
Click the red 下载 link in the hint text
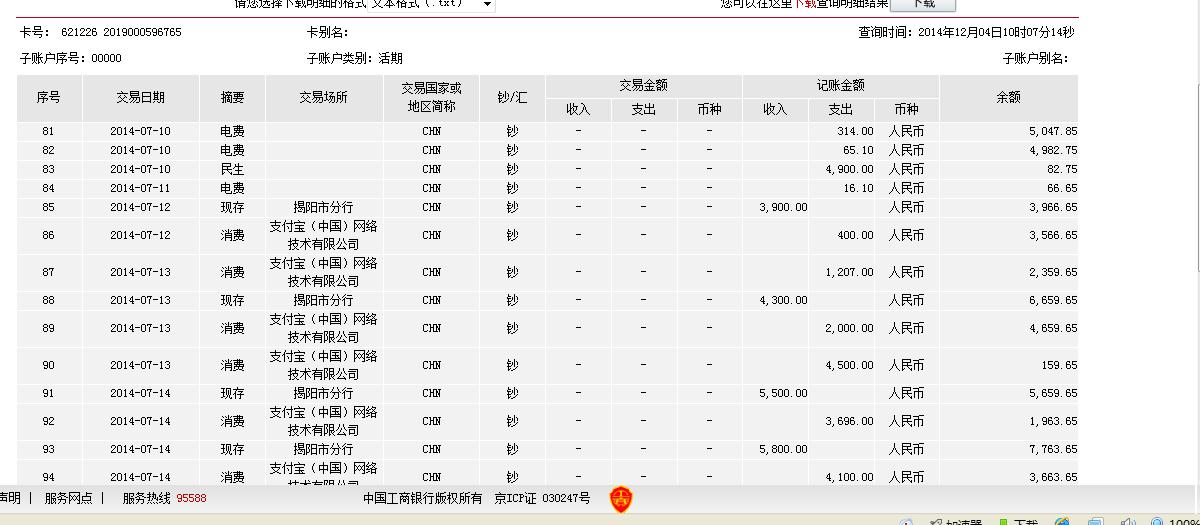[x=805, y=4]
